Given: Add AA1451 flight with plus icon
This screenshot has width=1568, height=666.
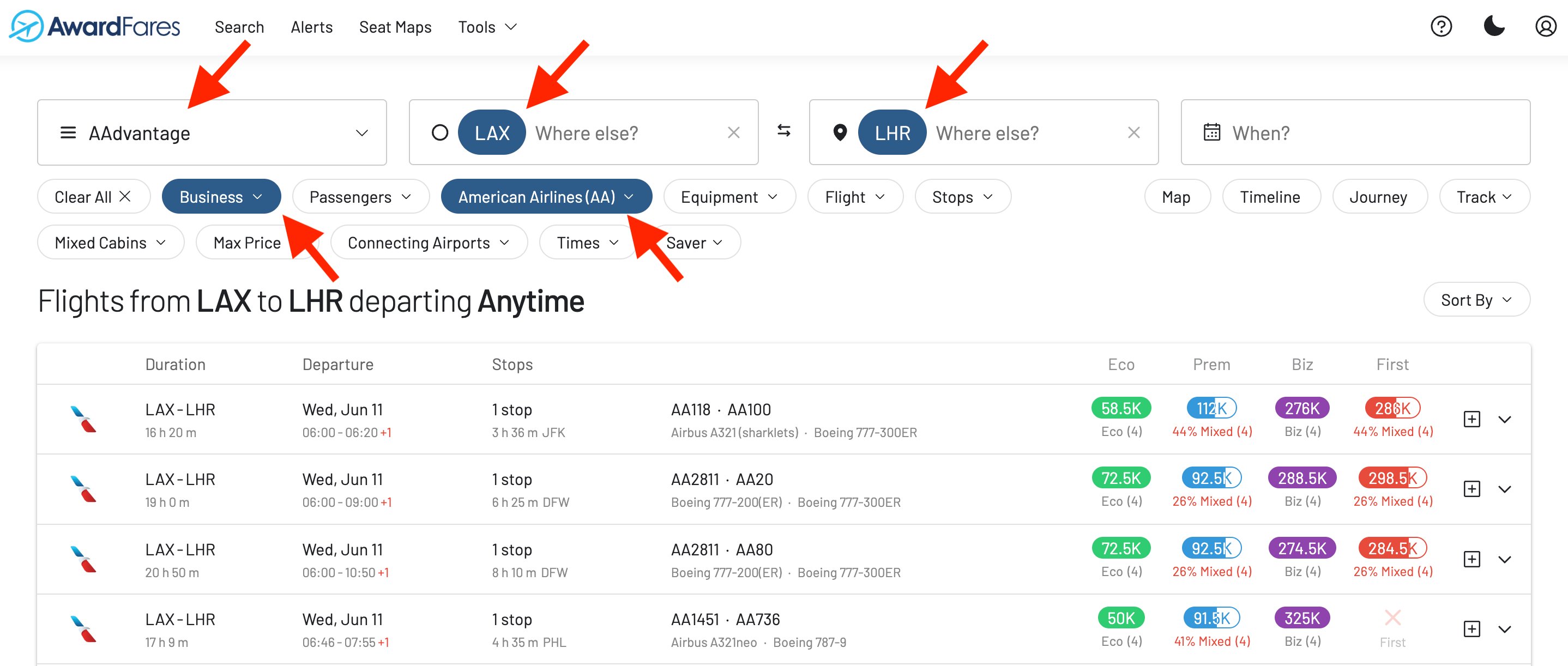Looking at the screenshot, I should tap(1471, 629).
